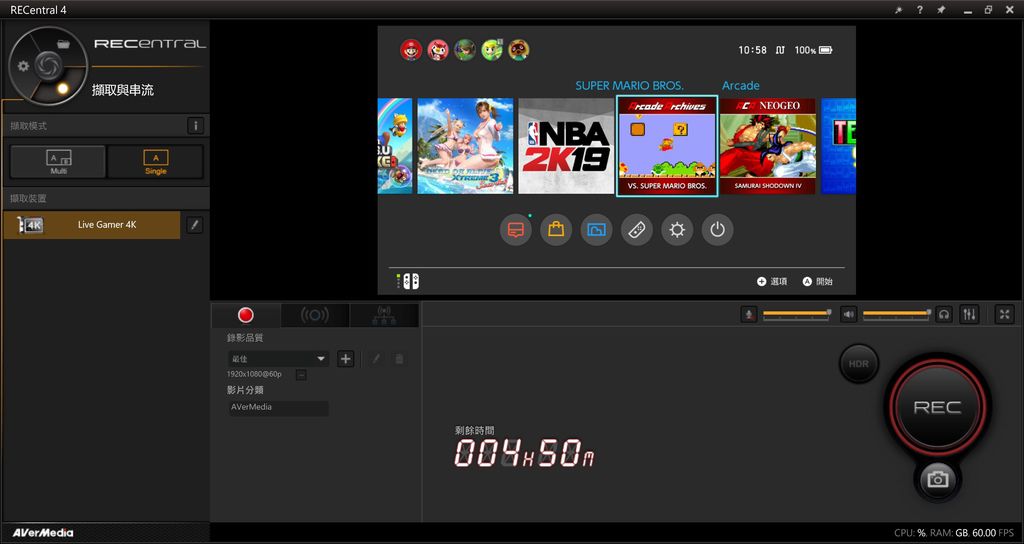Click the pin icon in title bar
The width and height of the screenshot is (1024, 544).
click(x=941, y=10)
